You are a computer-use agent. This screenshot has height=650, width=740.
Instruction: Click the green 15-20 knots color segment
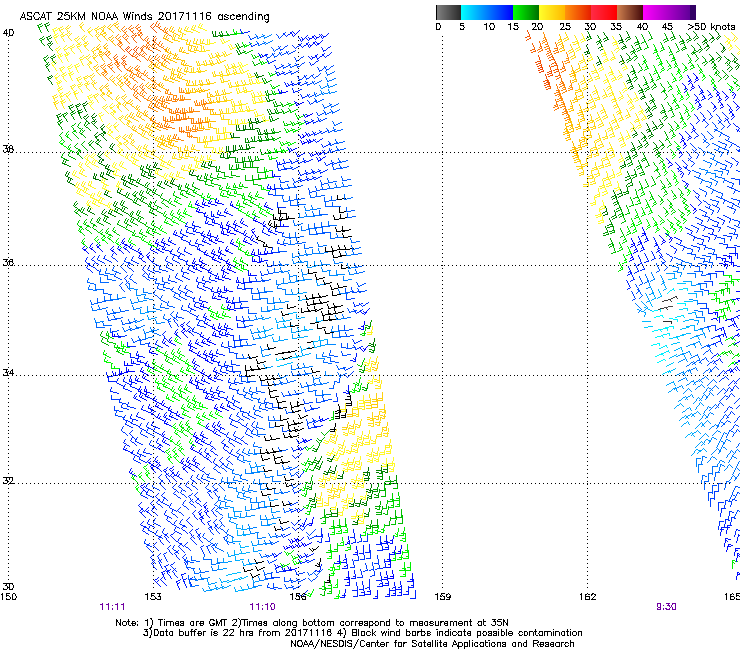click(526, 12)
